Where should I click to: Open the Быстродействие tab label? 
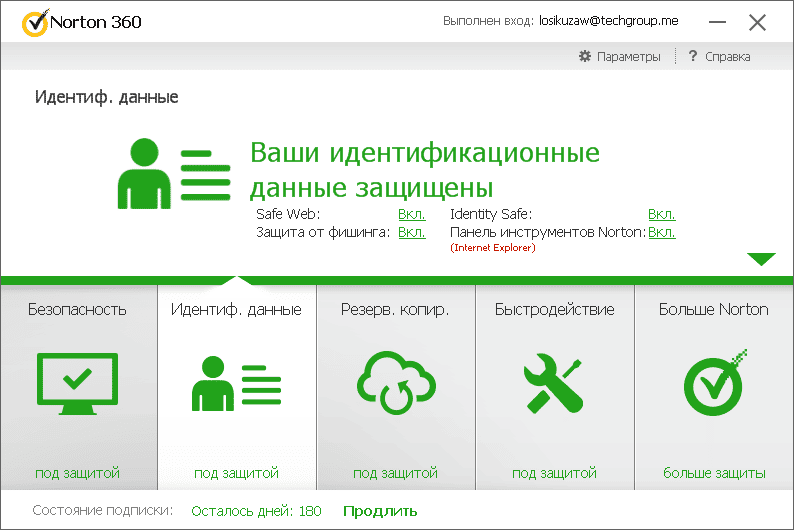coord(554,309)
